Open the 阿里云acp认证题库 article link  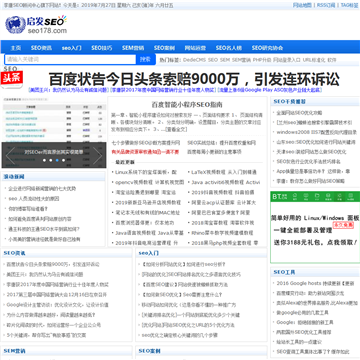(223, 202)
